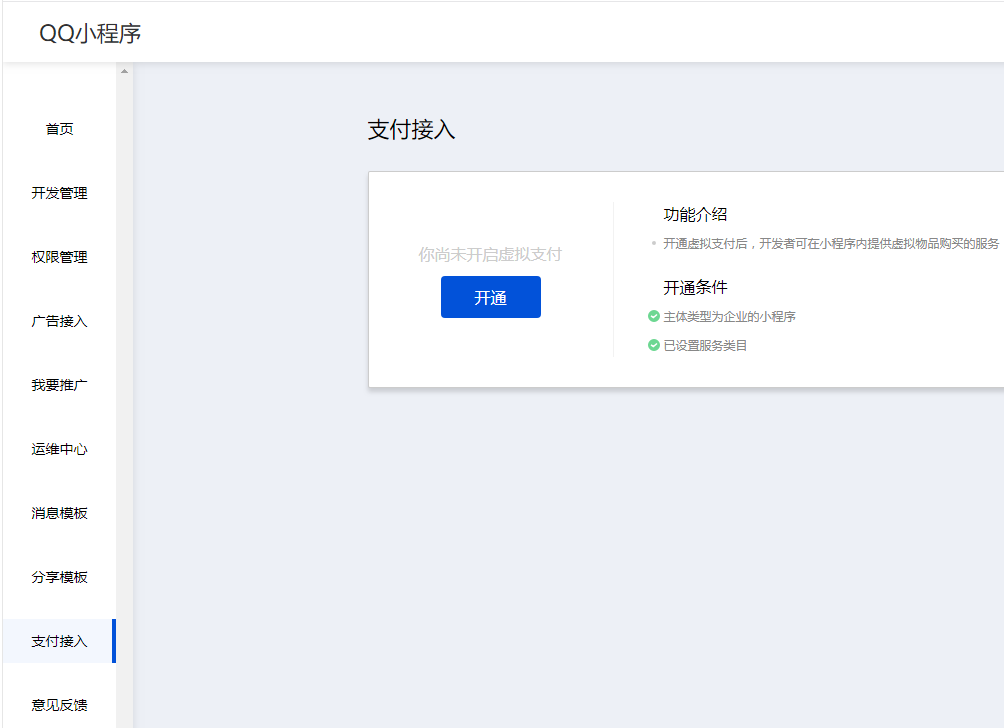Click green check beside 已设置服务类目
The height and width of the screenshot is (728, 1004).
(654, 346)
